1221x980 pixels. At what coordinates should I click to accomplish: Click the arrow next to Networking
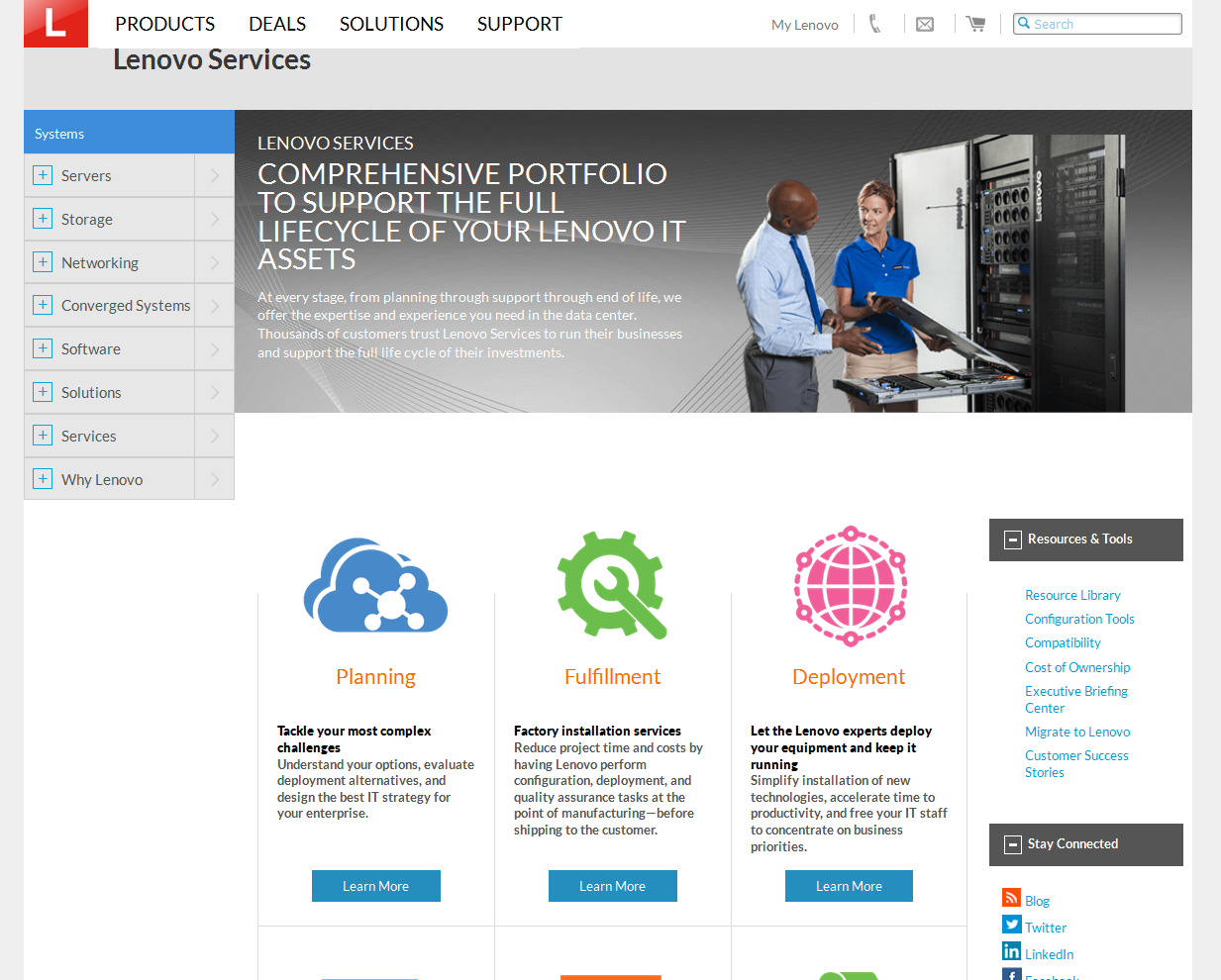pos(214,262)
